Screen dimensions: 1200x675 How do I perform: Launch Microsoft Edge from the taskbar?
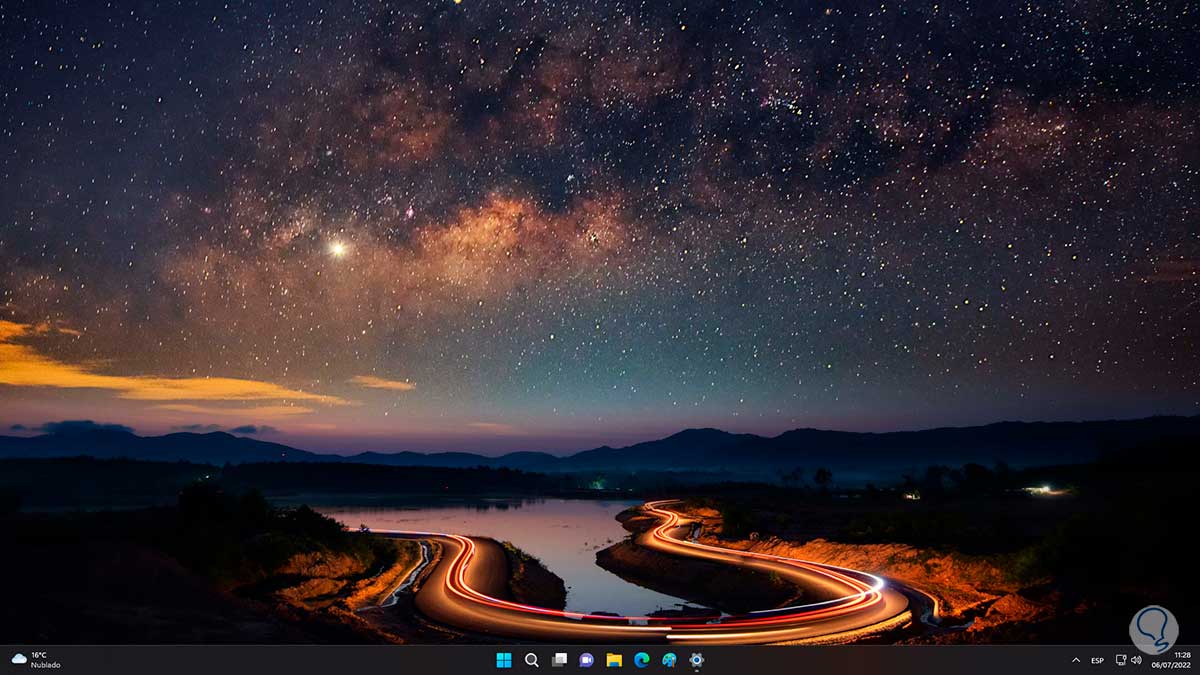click(x=642, y=660)
